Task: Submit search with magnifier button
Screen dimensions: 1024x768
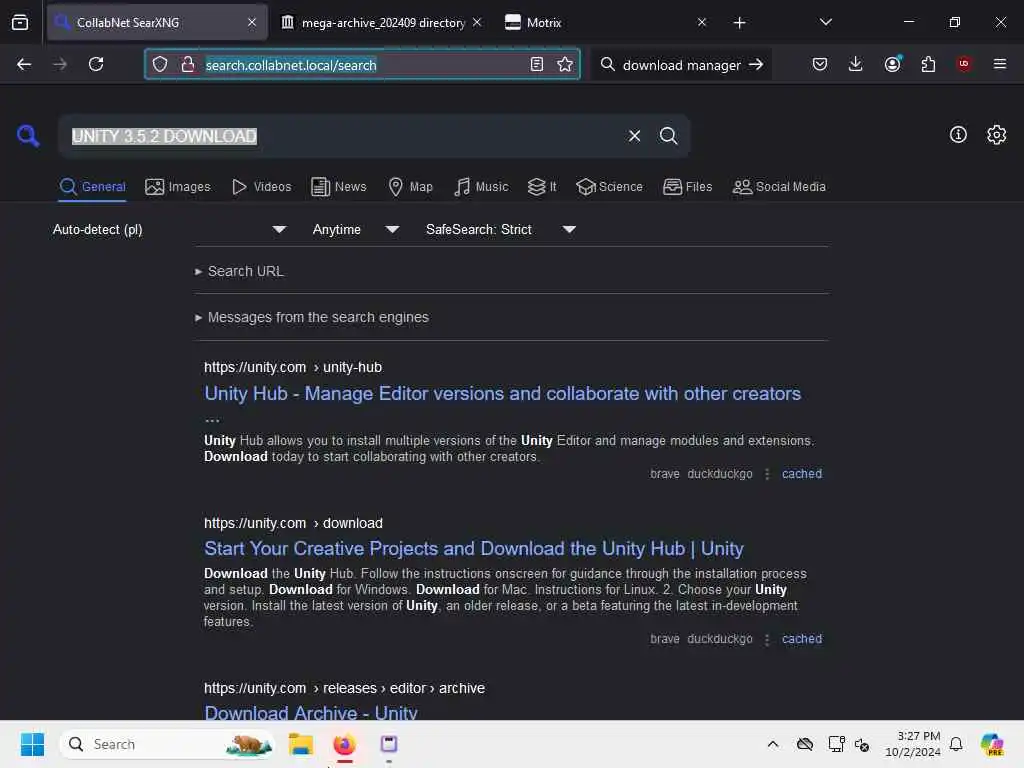Action: click(668, 136)
